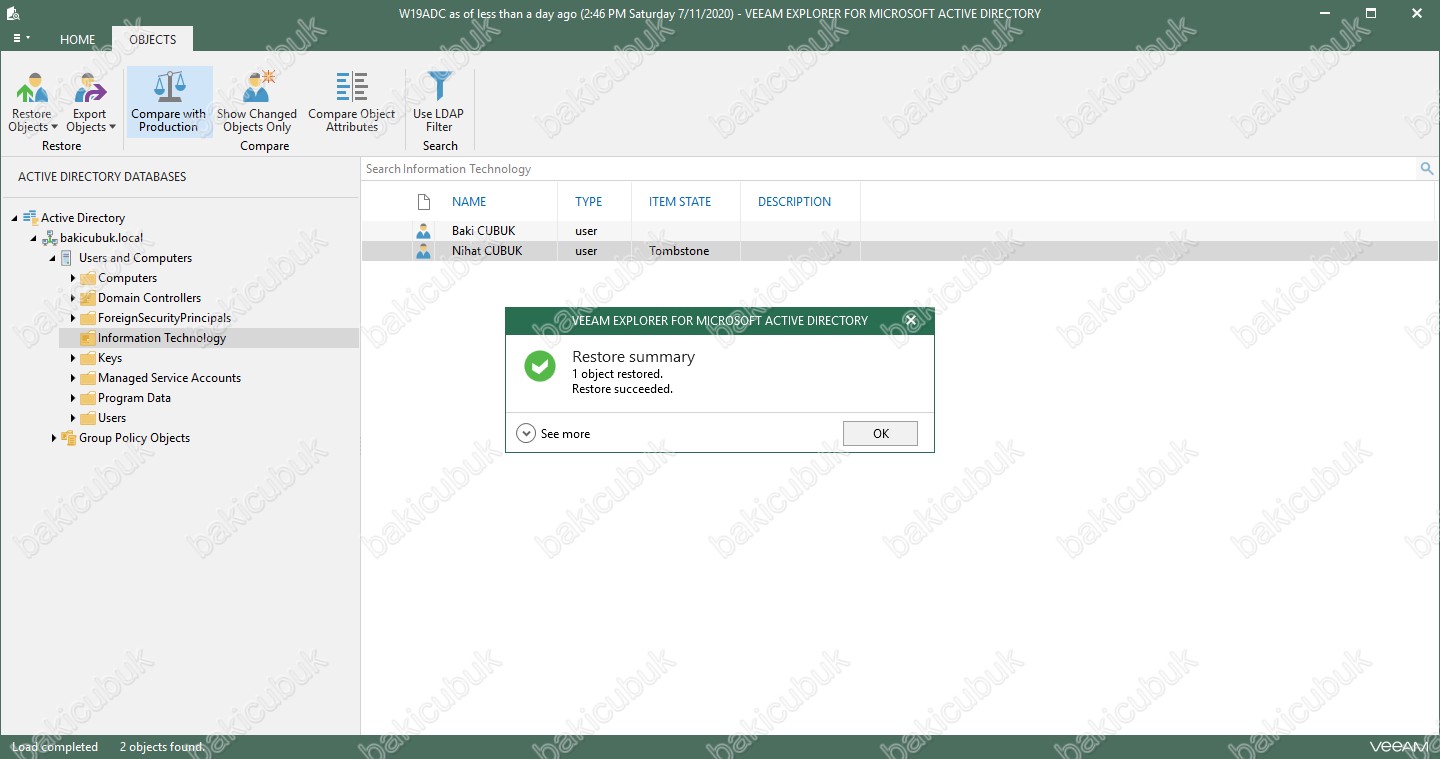This screenshot has height=759, width=1440.
Task: Click the Veeam application icon in title bar
Action: (13, 13)
